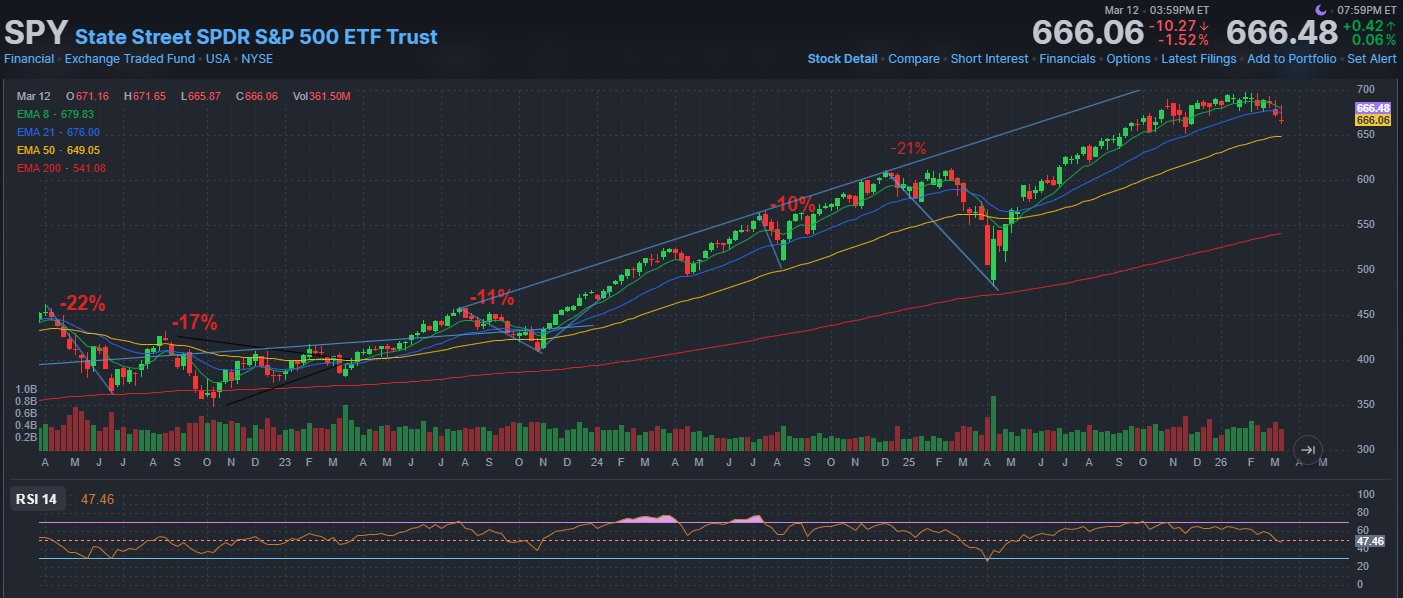Select the EMA 21 legend entry

click(x=58, y=132)
